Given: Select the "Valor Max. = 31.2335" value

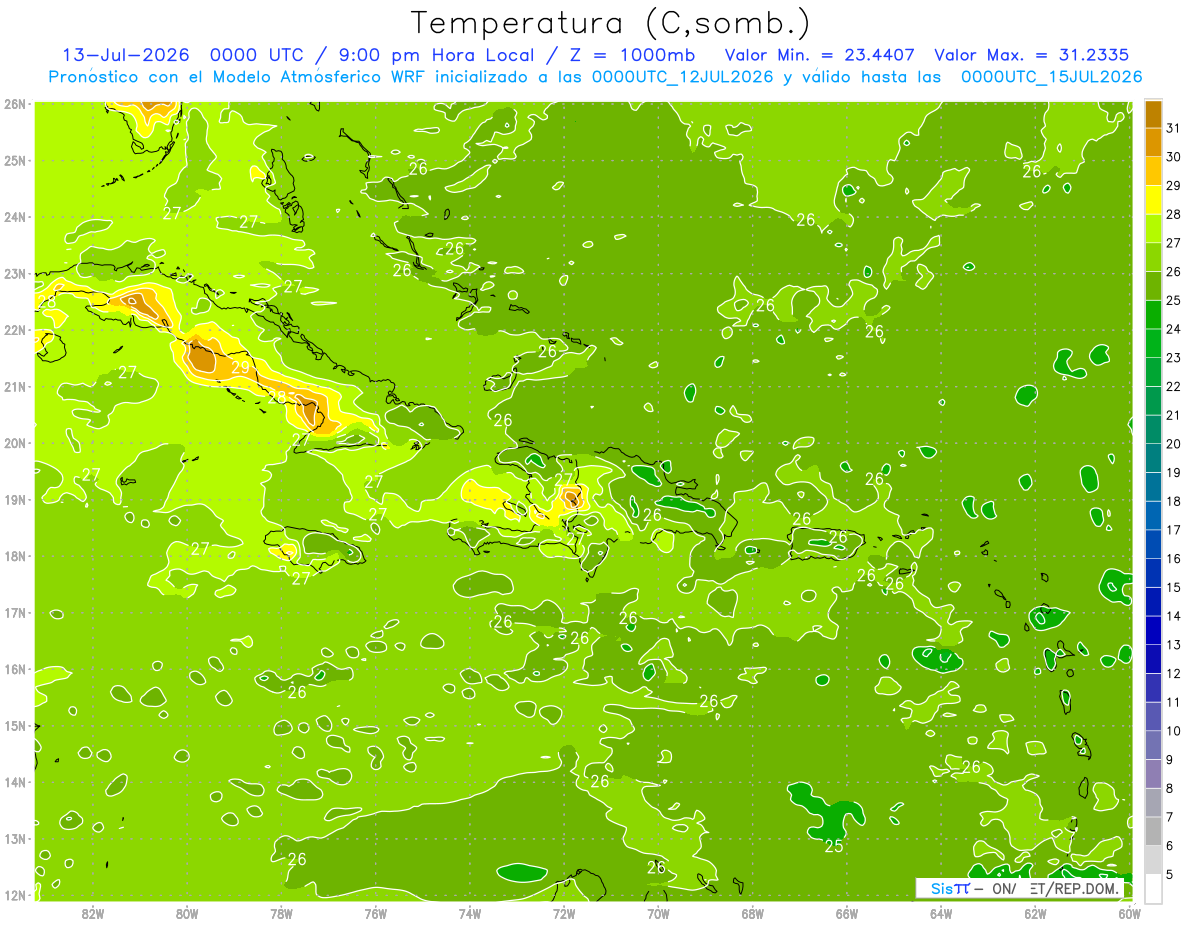Looking at the screenshot, I should (1032, 55).
